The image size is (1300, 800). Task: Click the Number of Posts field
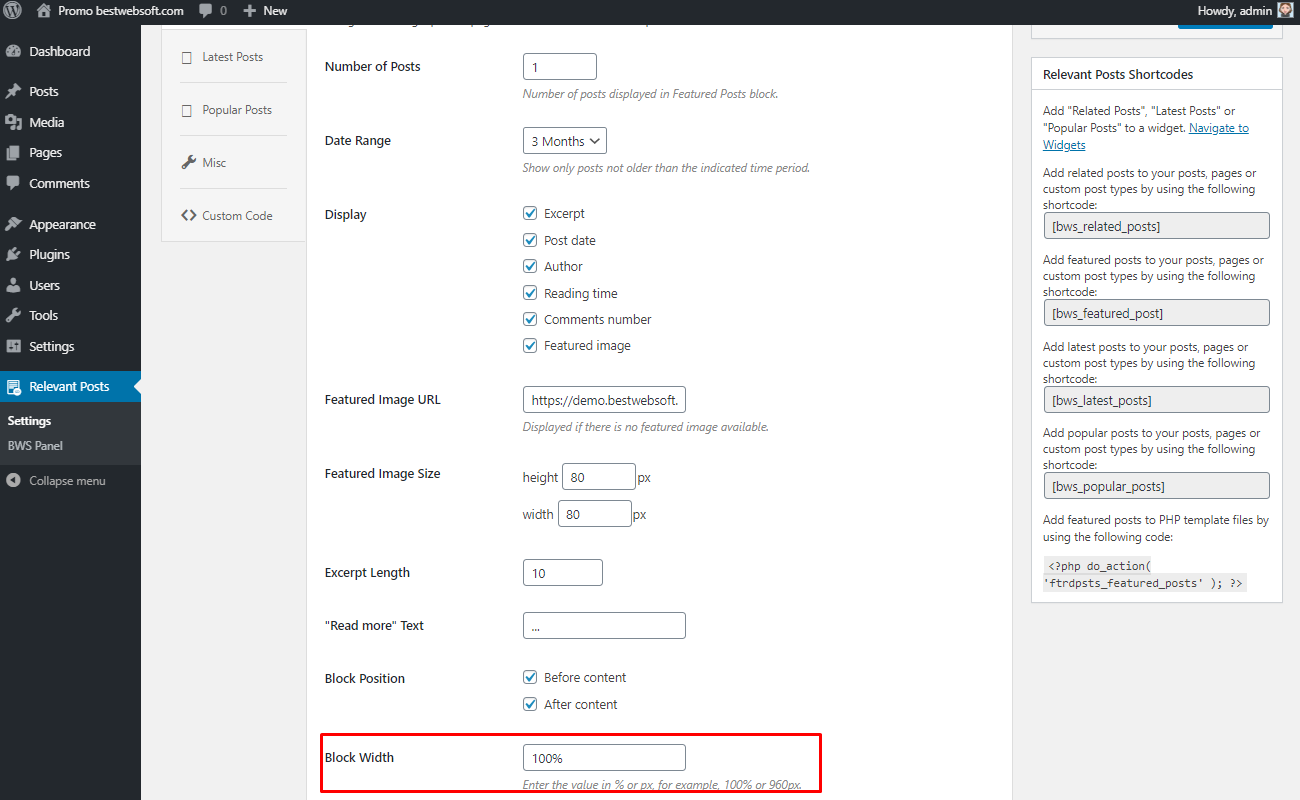click(x=560, y=67)
